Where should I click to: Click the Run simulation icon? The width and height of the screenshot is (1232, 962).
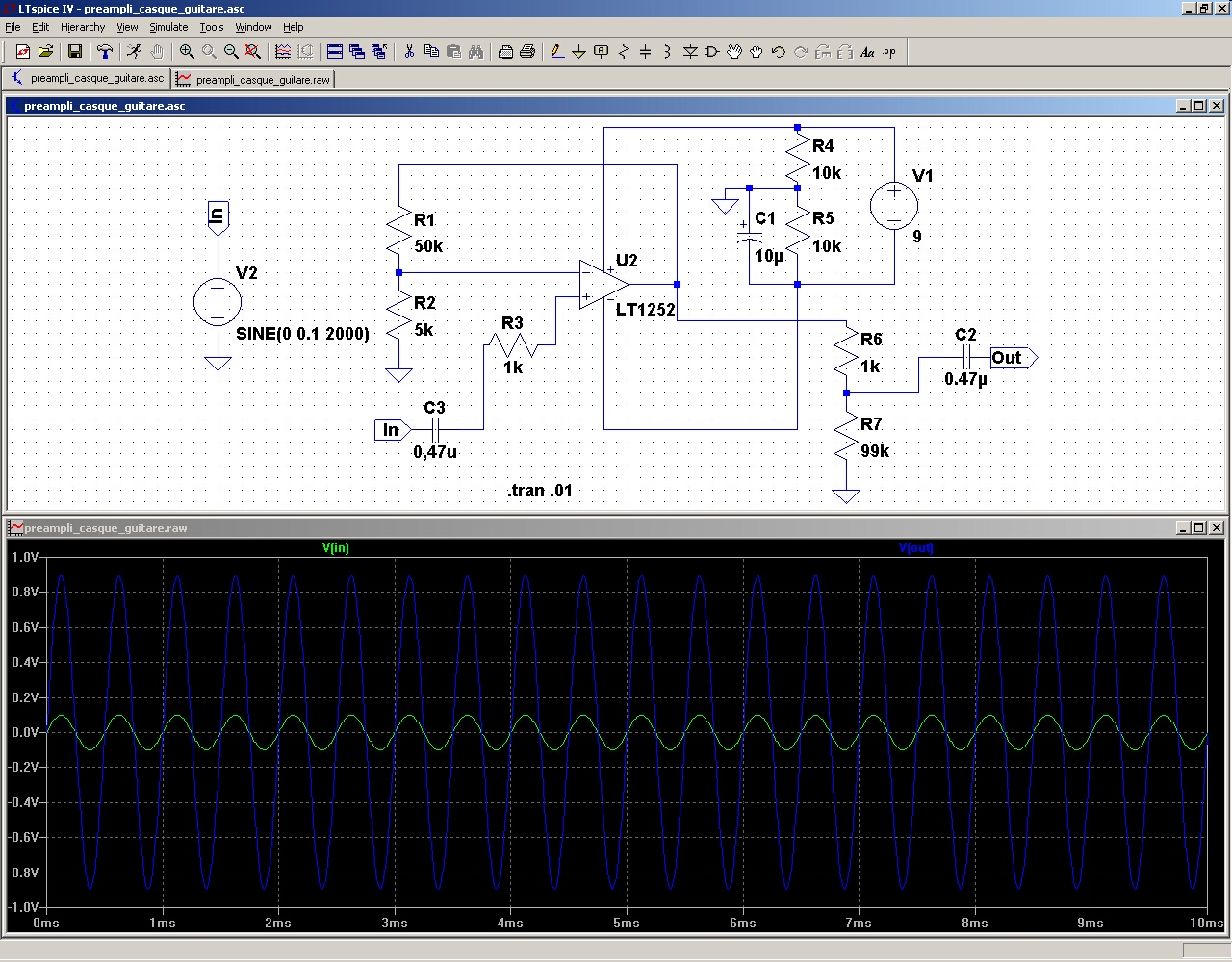(134, 52)
